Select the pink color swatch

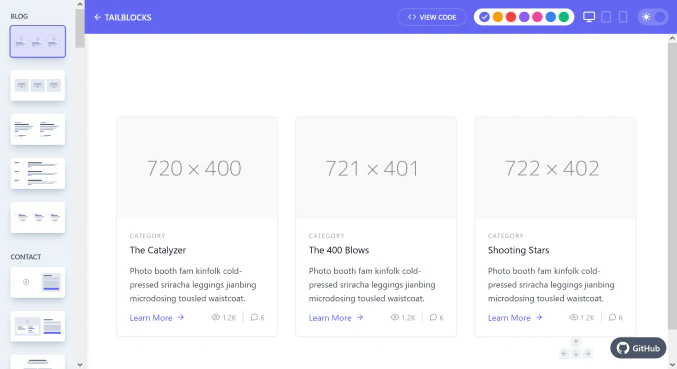coord(537,17)
